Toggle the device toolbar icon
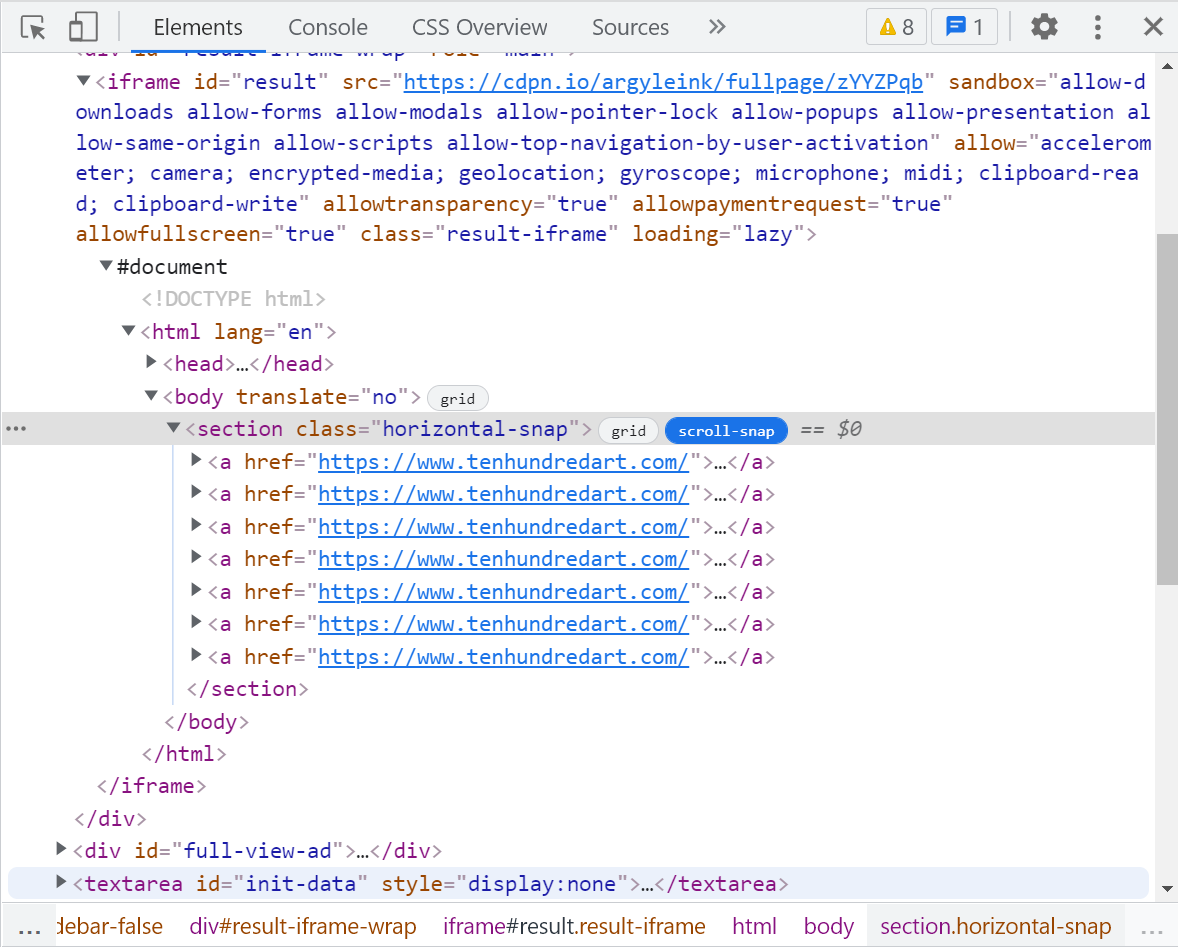Screen dimensions: 1178x947 coord(82,27)
